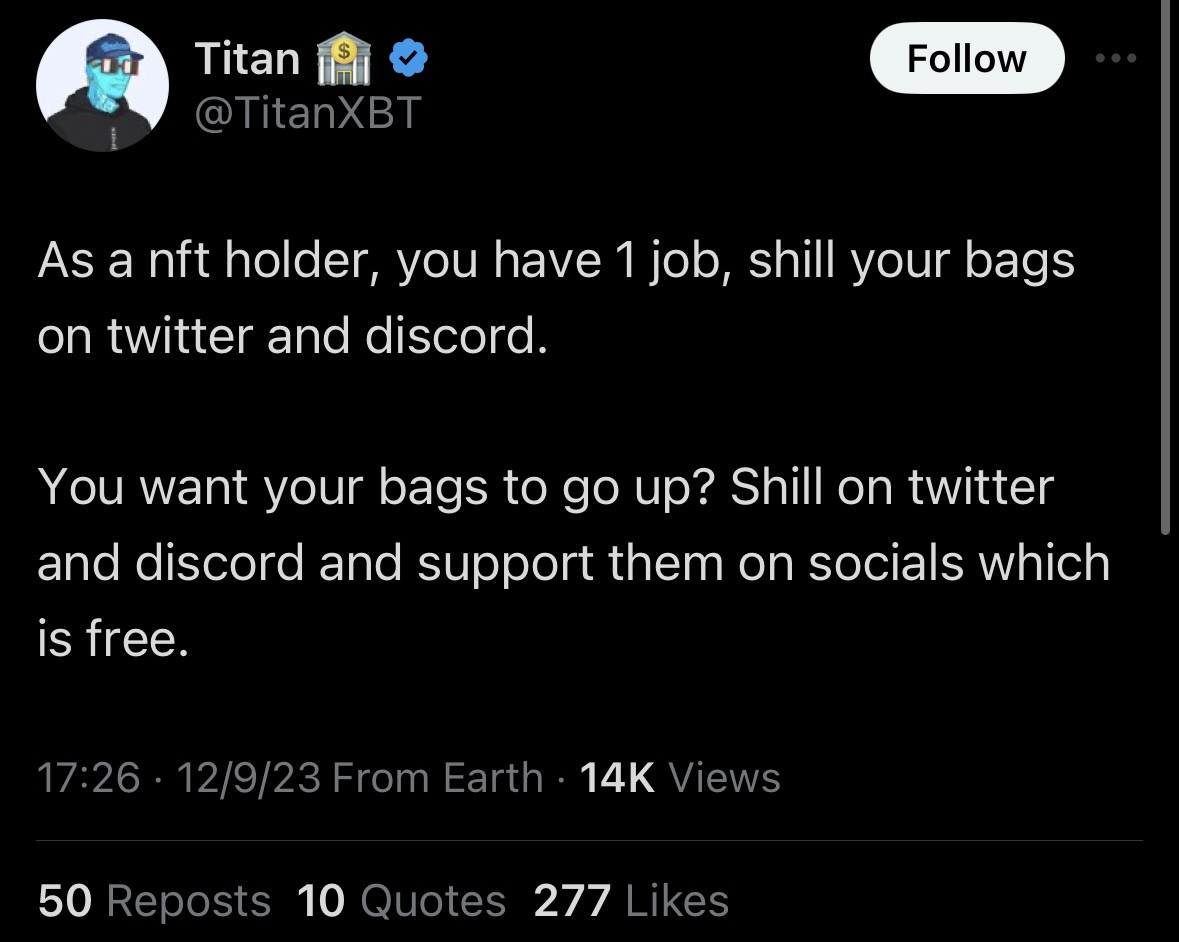Click the 12/9/23 post date
Viewport: 1179px width, 942px height.
(x=249, y=777)
